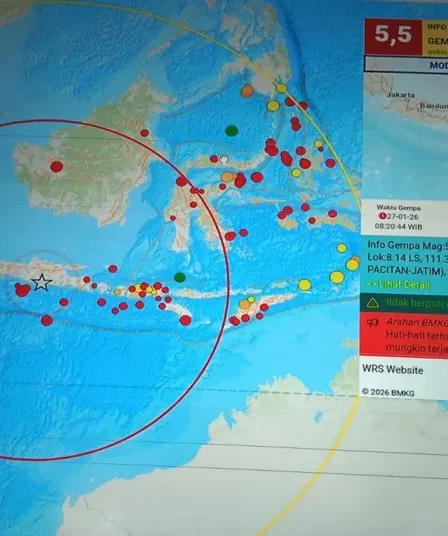The width and height of the screenshot is (448, 536).
Task: Open the WRS Website link
Action: click(393, 370)
